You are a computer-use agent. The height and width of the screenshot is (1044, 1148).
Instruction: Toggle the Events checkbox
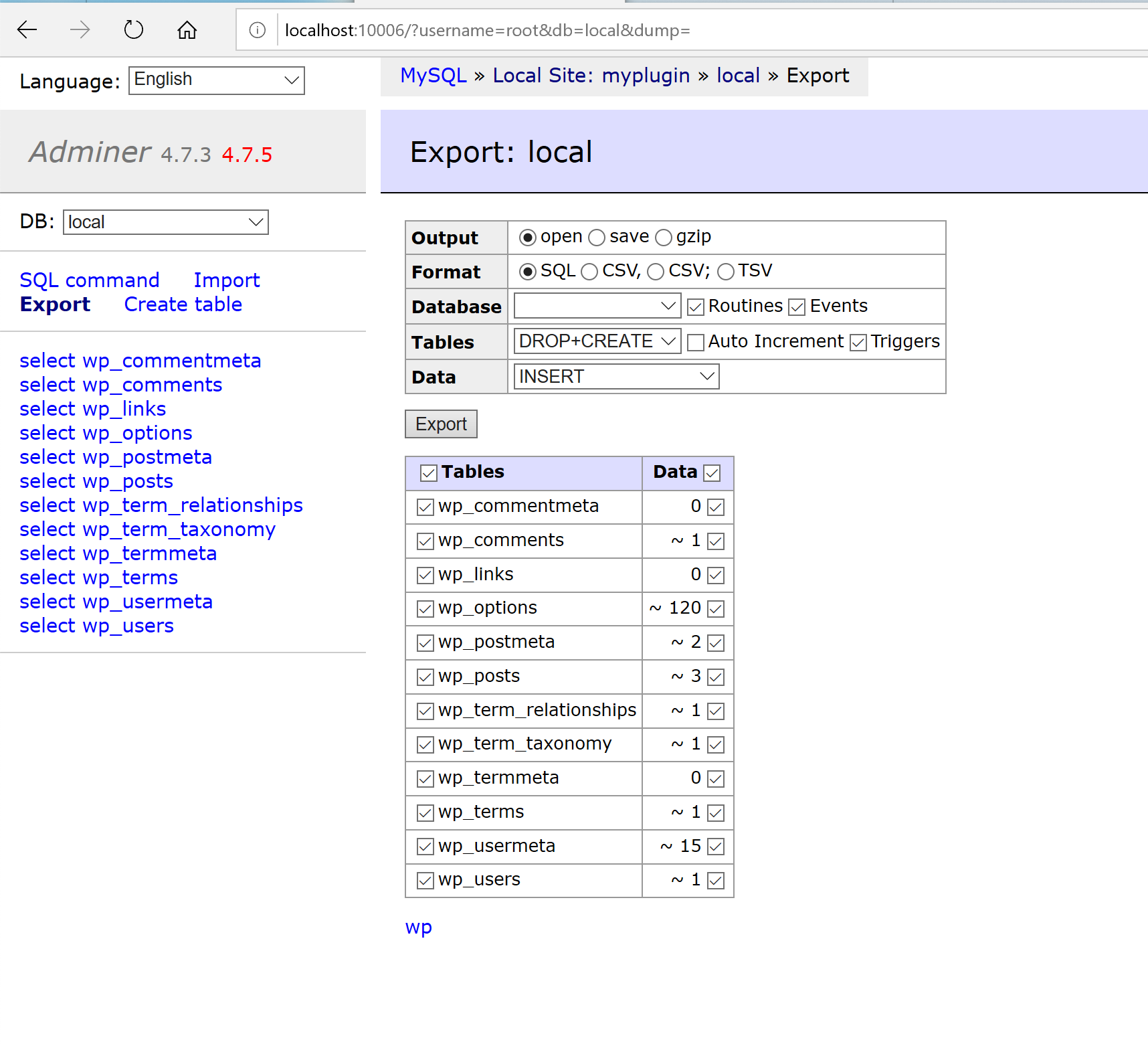tap(797, 307)
